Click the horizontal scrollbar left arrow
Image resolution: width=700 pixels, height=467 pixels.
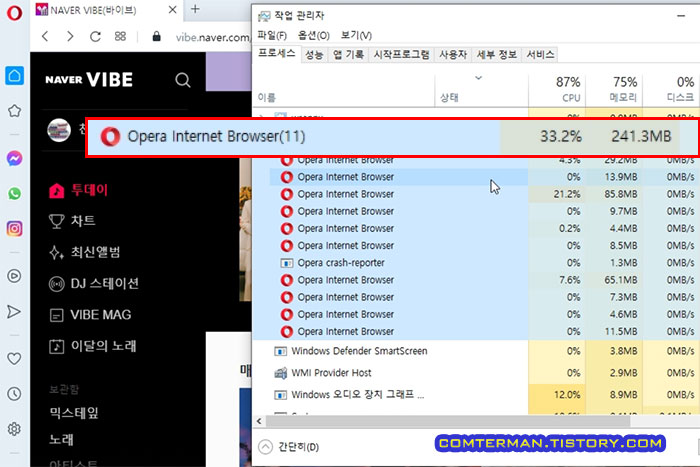click(259, 421)
